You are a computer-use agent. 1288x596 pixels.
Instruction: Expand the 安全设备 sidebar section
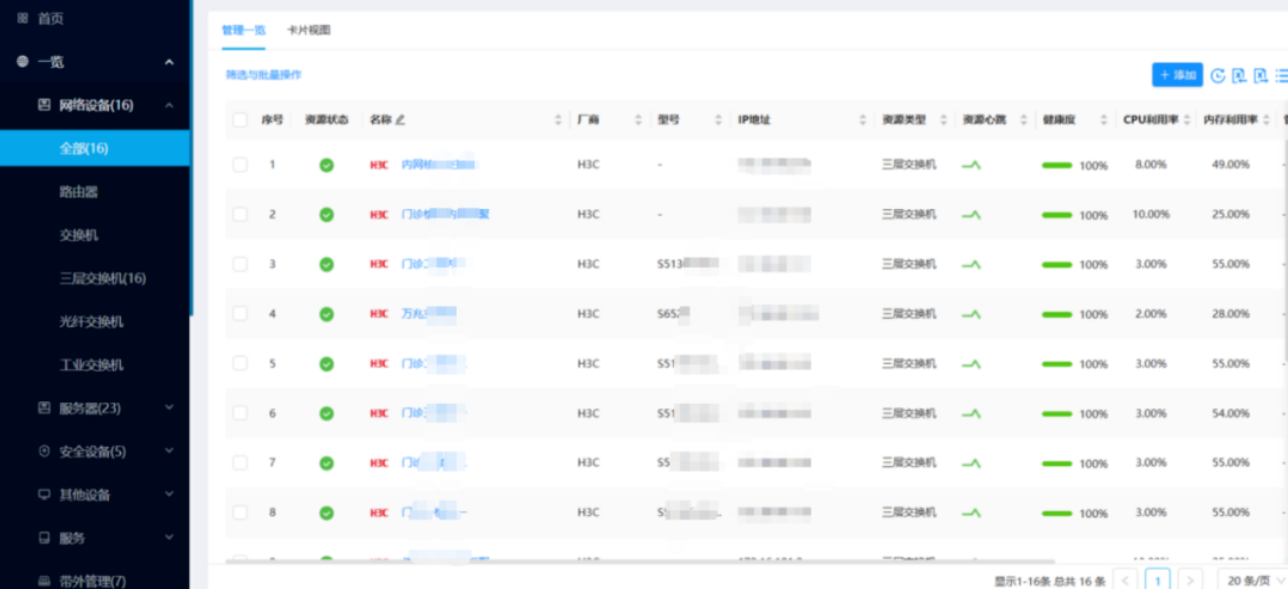(x=168, y=451)
